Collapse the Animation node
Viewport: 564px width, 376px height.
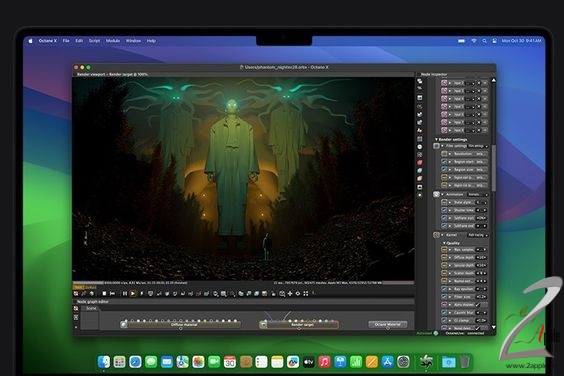pos(442,194)
